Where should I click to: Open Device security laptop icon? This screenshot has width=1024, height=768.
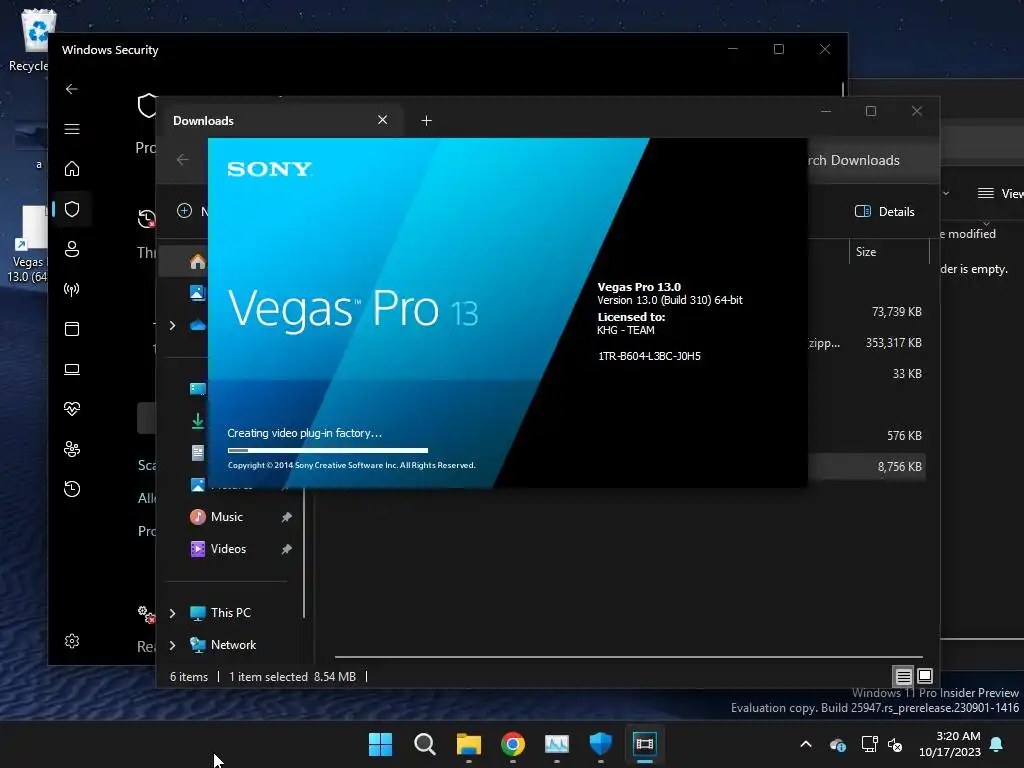tap(72, 369)
